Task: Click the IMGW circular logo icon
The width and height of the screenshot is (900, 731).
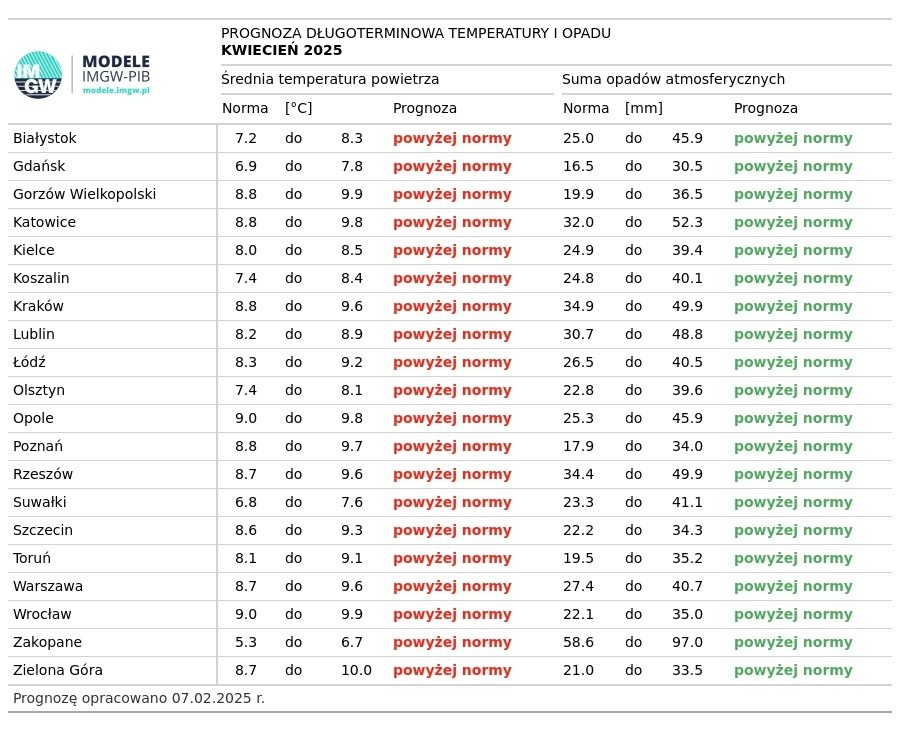Action: click(38, 75)
